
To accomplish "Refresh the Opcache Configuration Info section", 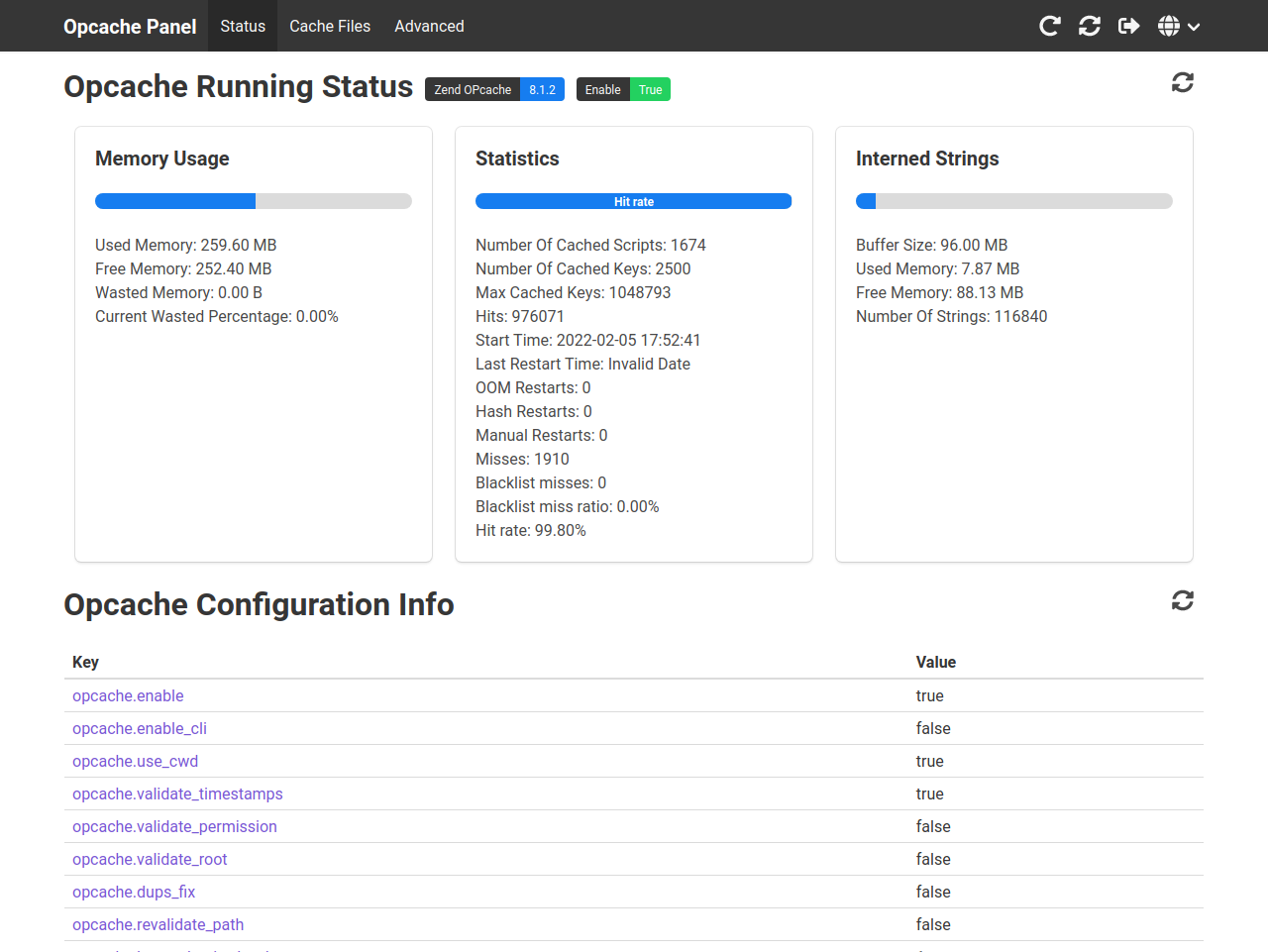I will click(x=1182, y=600).
